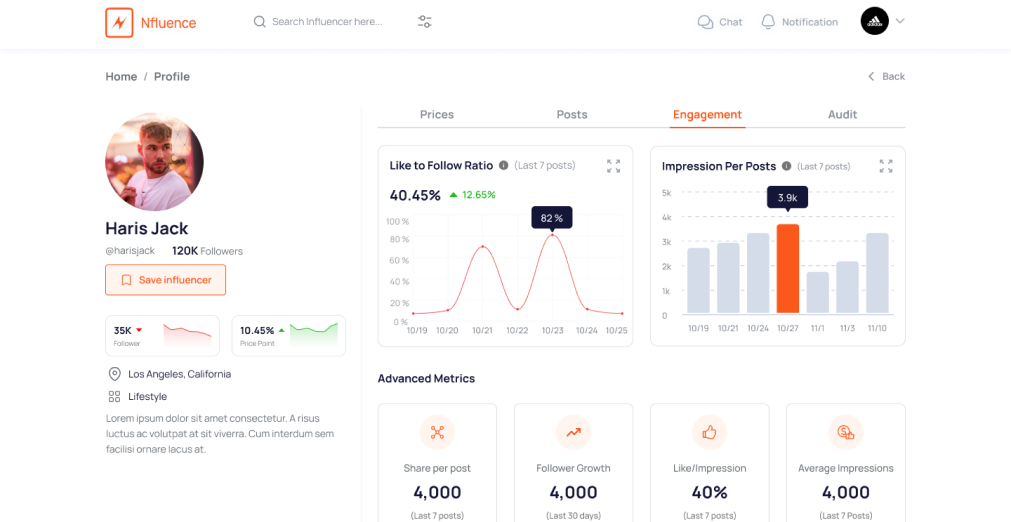
Task: Click the Adidas brand avatar
Action: click(874, 21)
